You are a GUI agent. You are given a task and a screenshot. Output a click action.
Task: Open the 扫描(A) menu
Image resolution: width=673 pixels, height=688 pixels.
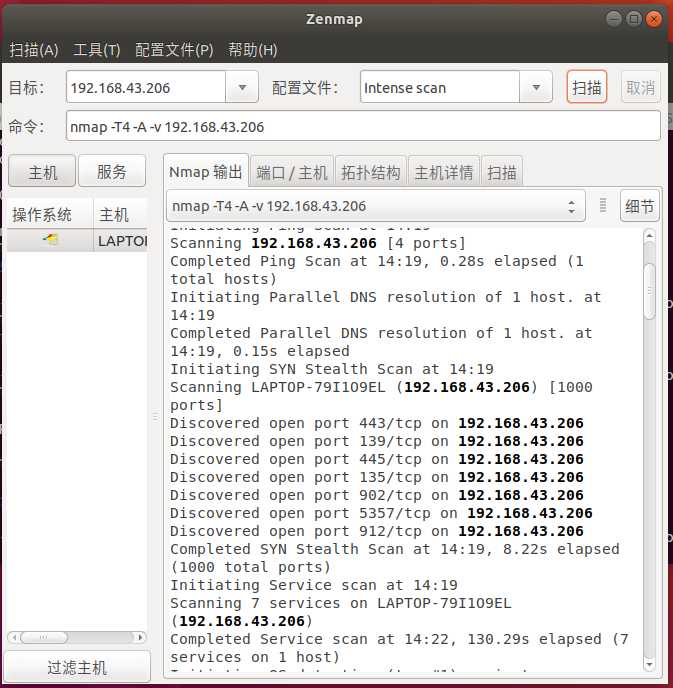[34, 50]
